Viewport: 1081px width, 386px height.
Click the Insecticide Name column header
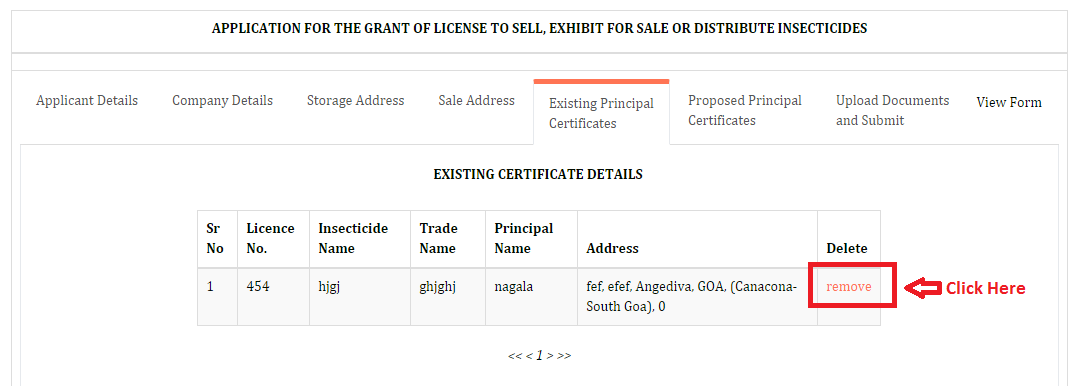353,238
